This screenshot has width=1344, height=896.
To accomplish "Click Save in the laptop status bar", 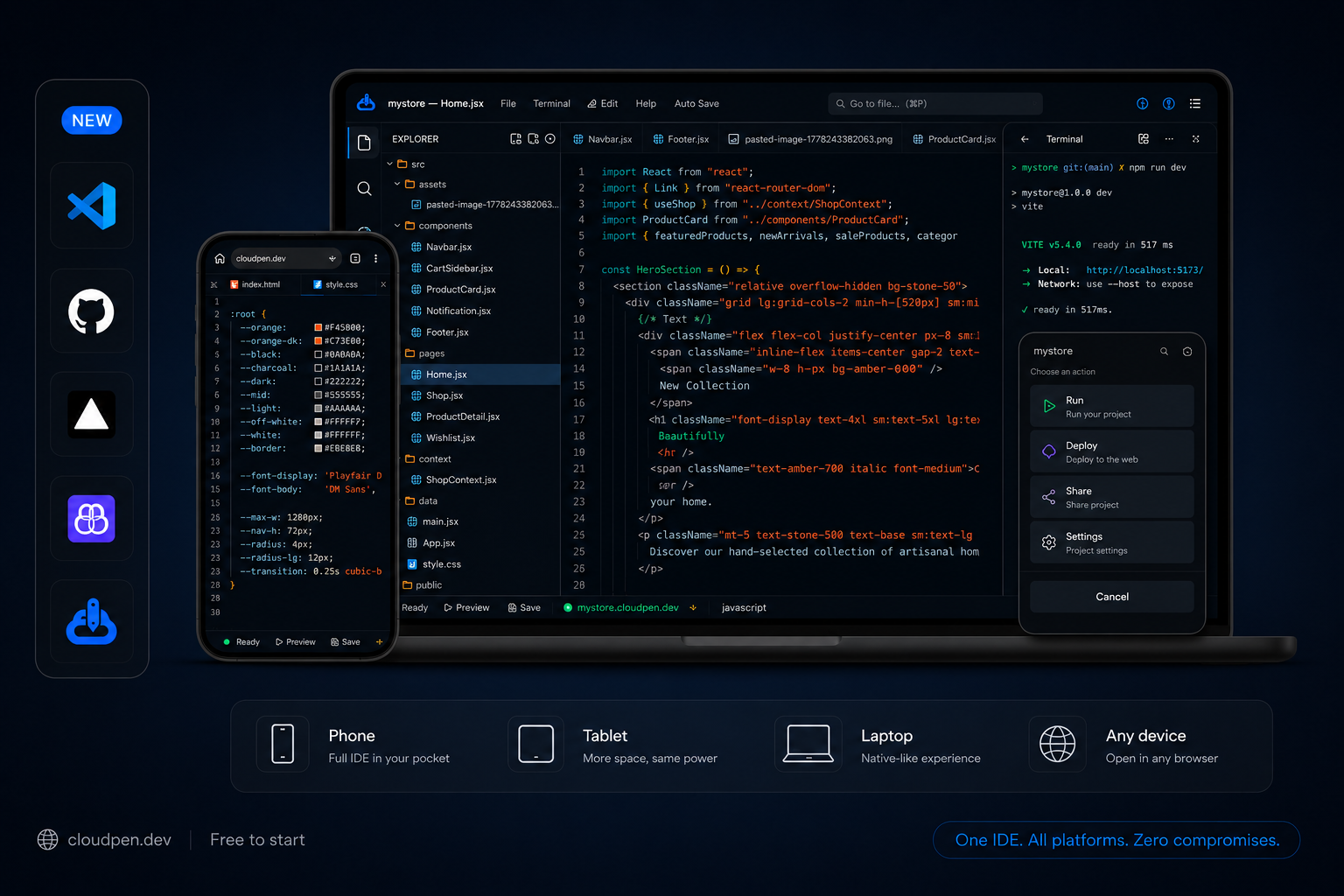I will (524, 608).
